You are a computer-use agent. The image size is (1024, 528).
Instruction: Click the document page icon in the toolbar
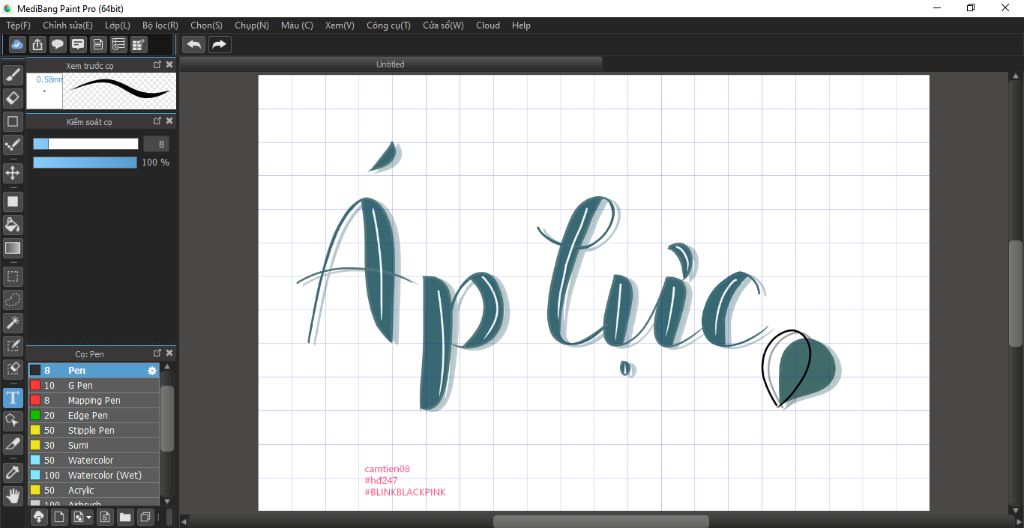pyautogui.click(x=98, y=44)
